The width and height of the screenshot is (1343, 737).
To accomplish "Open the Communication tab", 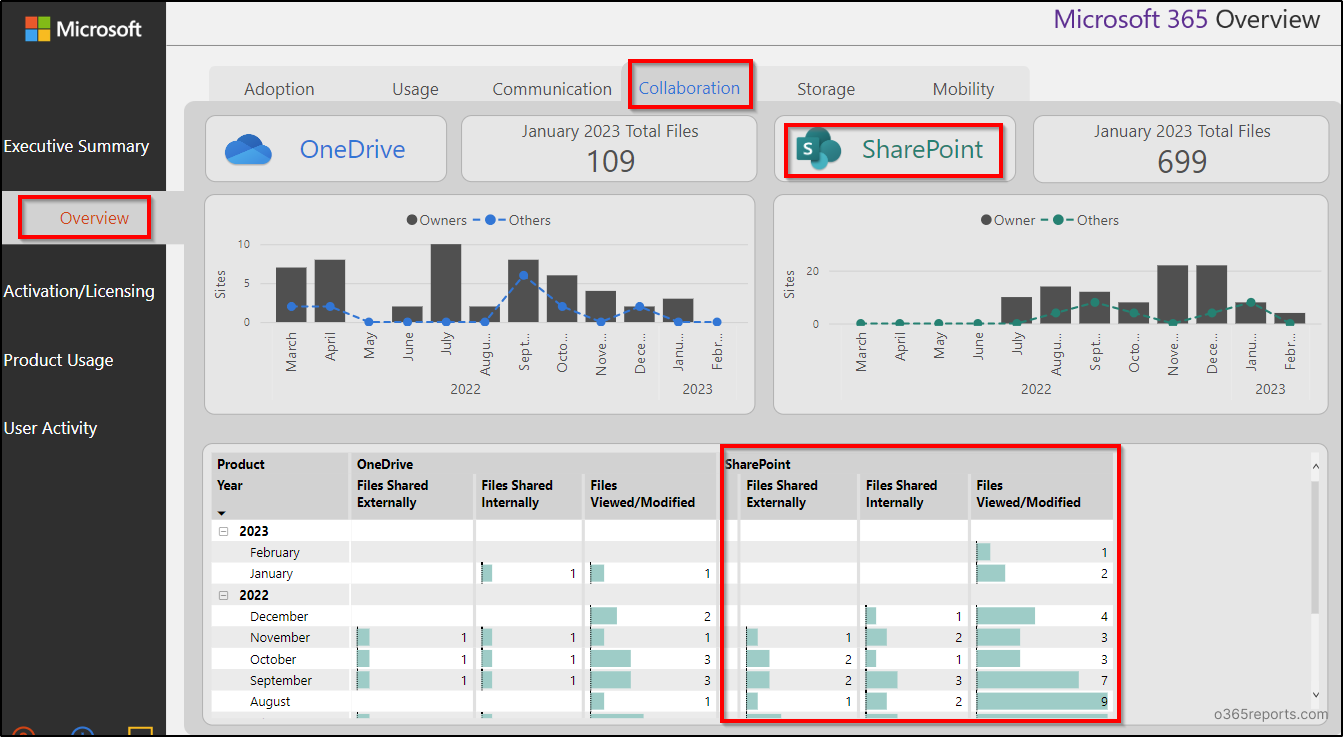I will click(552, 89).
